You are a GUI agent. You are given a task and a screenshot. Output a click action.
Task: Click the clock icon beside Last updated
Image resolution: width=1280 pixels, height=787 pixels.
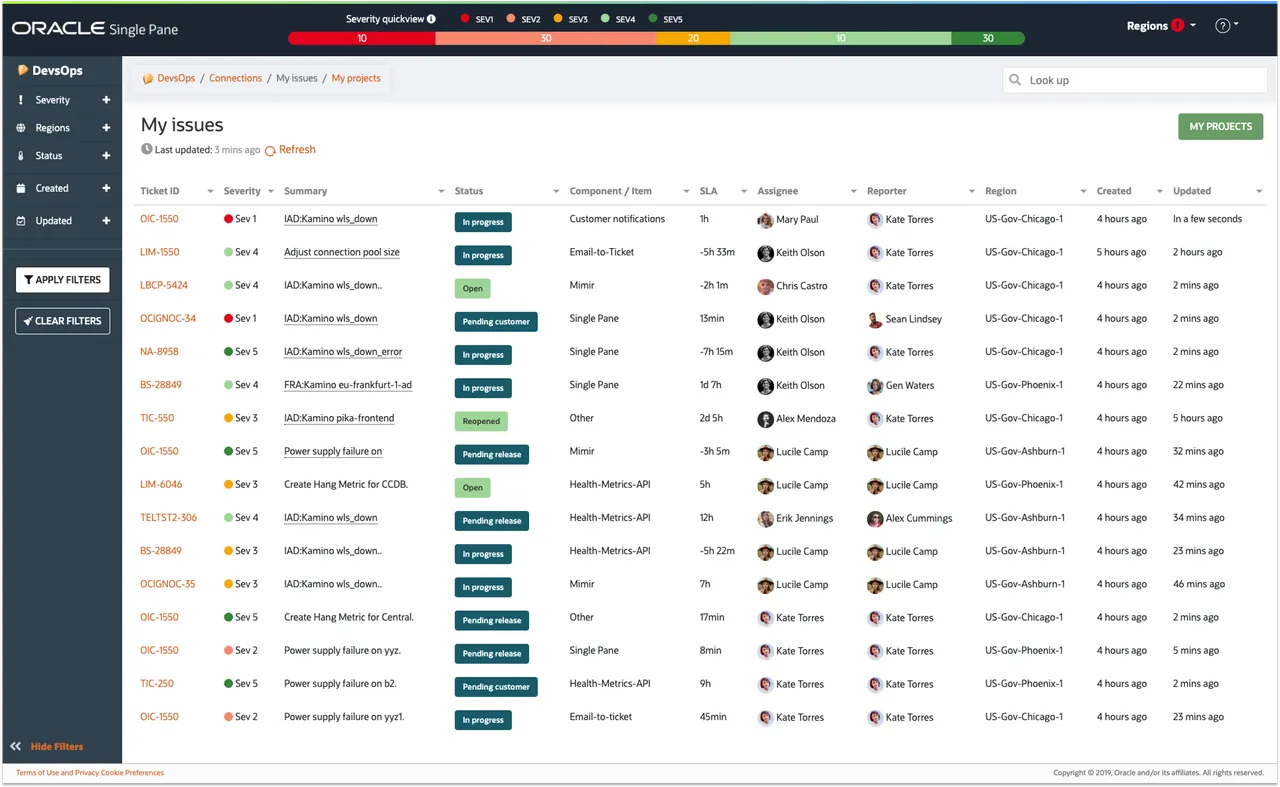point(147,149)
